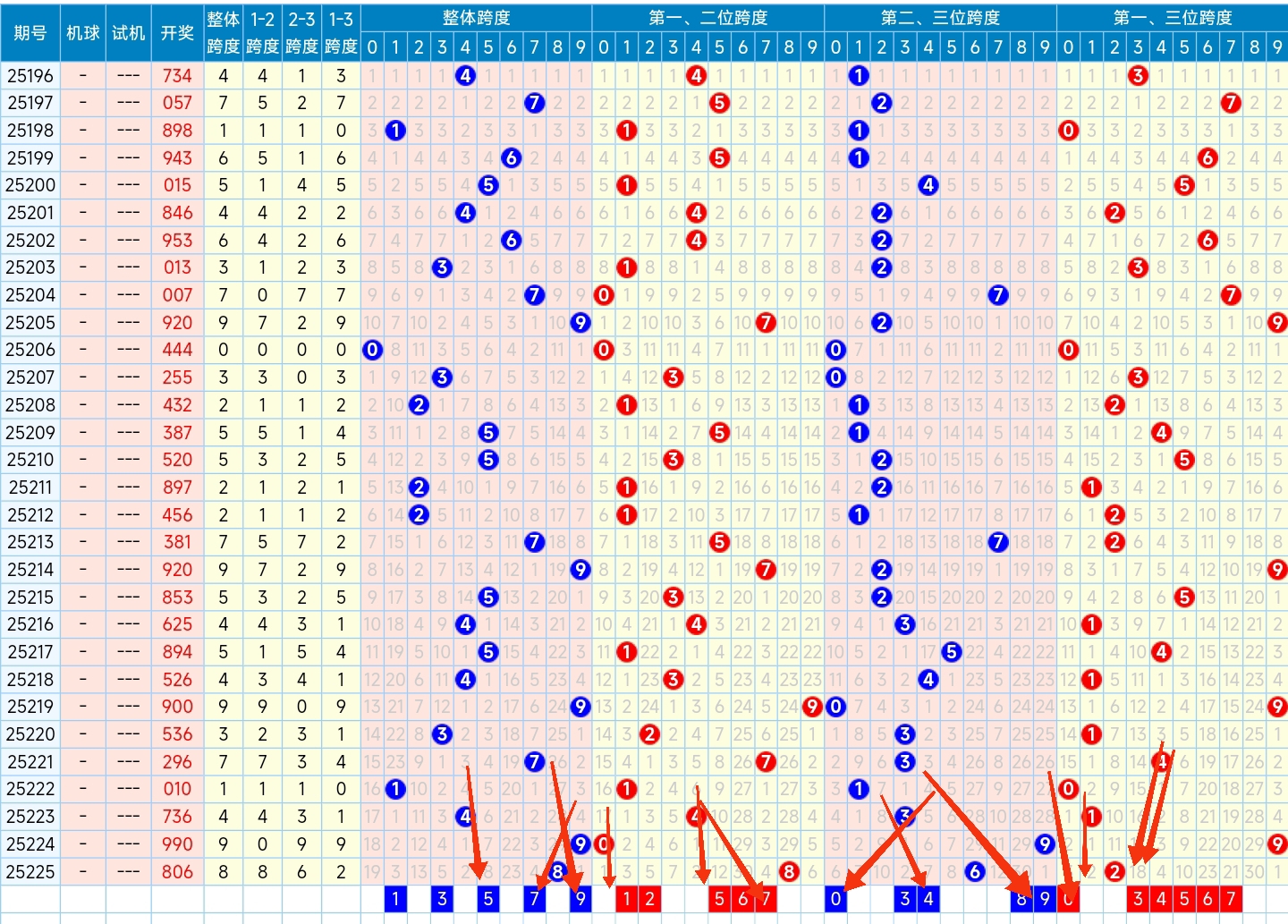Image resolution: width=1288 pixels, height=924 pixels.
Task: Select issue number 25220
Action: coord(30,734)
